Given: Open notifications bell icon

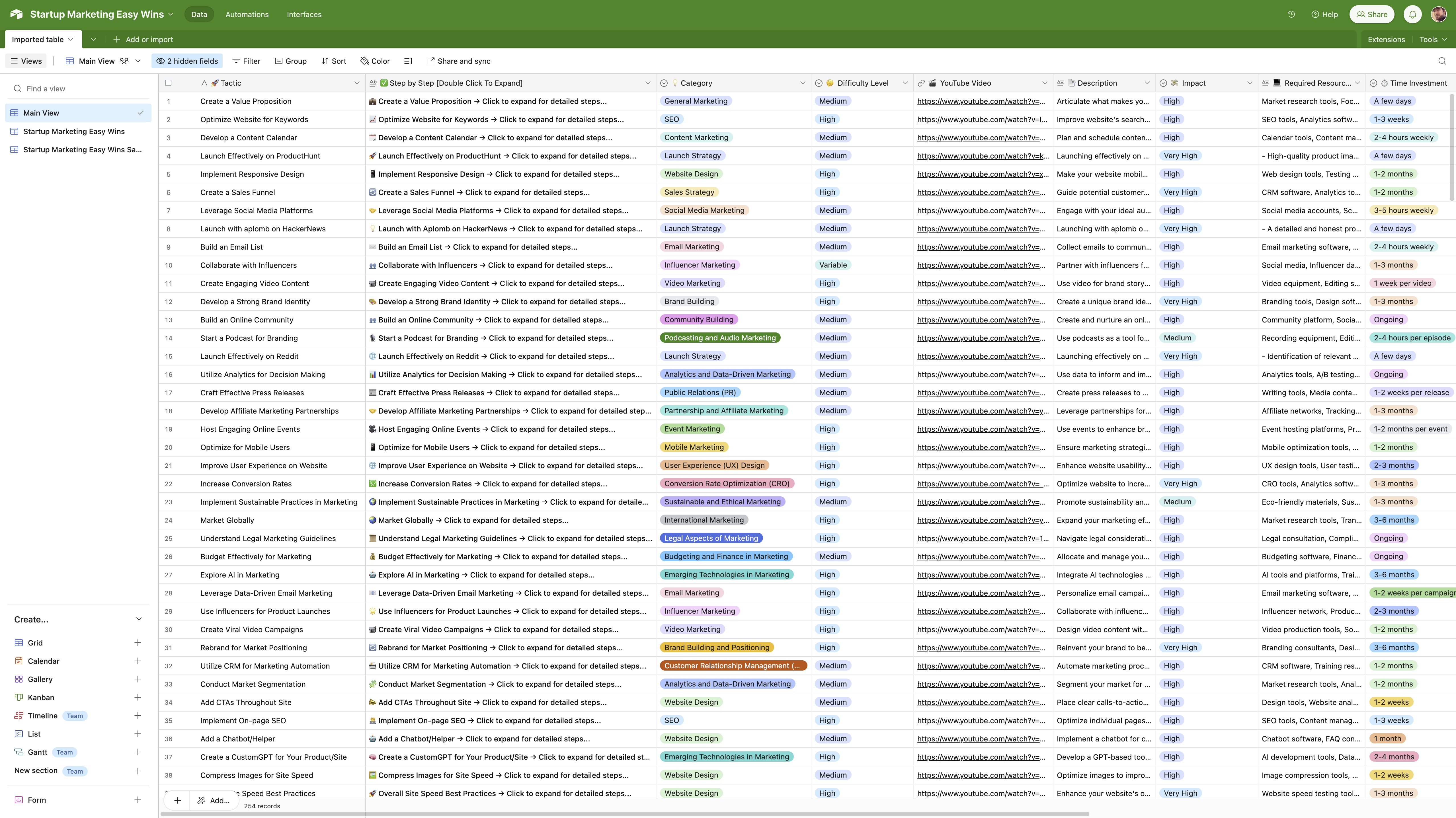Looking at the screenshot, I should (1412, 14).
